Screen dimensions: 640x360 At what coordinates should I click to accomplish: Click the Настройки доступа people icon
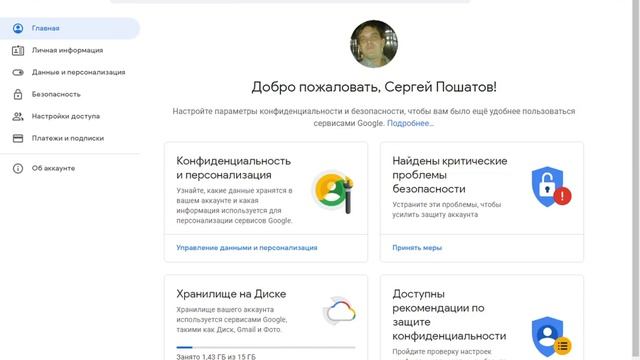pos(18,116)
